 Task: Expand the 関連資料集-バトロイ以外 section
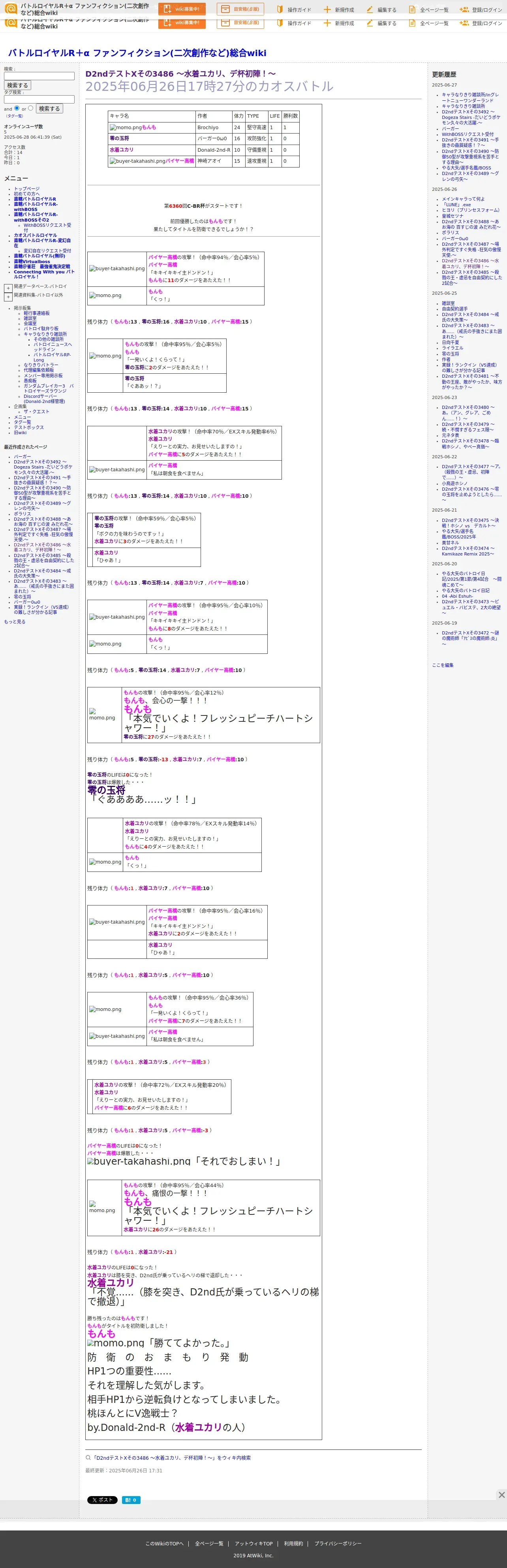(x=8, y=297)
